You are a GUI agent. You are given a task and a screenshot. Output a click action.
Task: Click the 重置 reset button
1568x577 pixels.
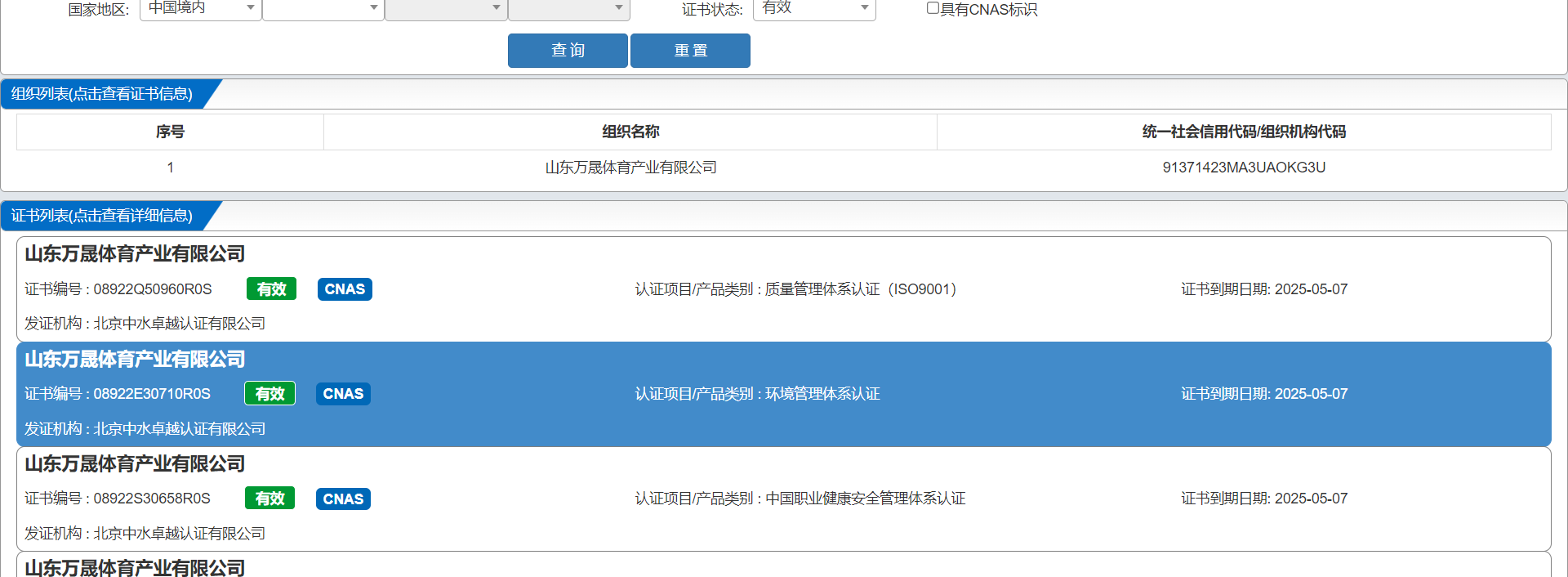tap(690, 51)
